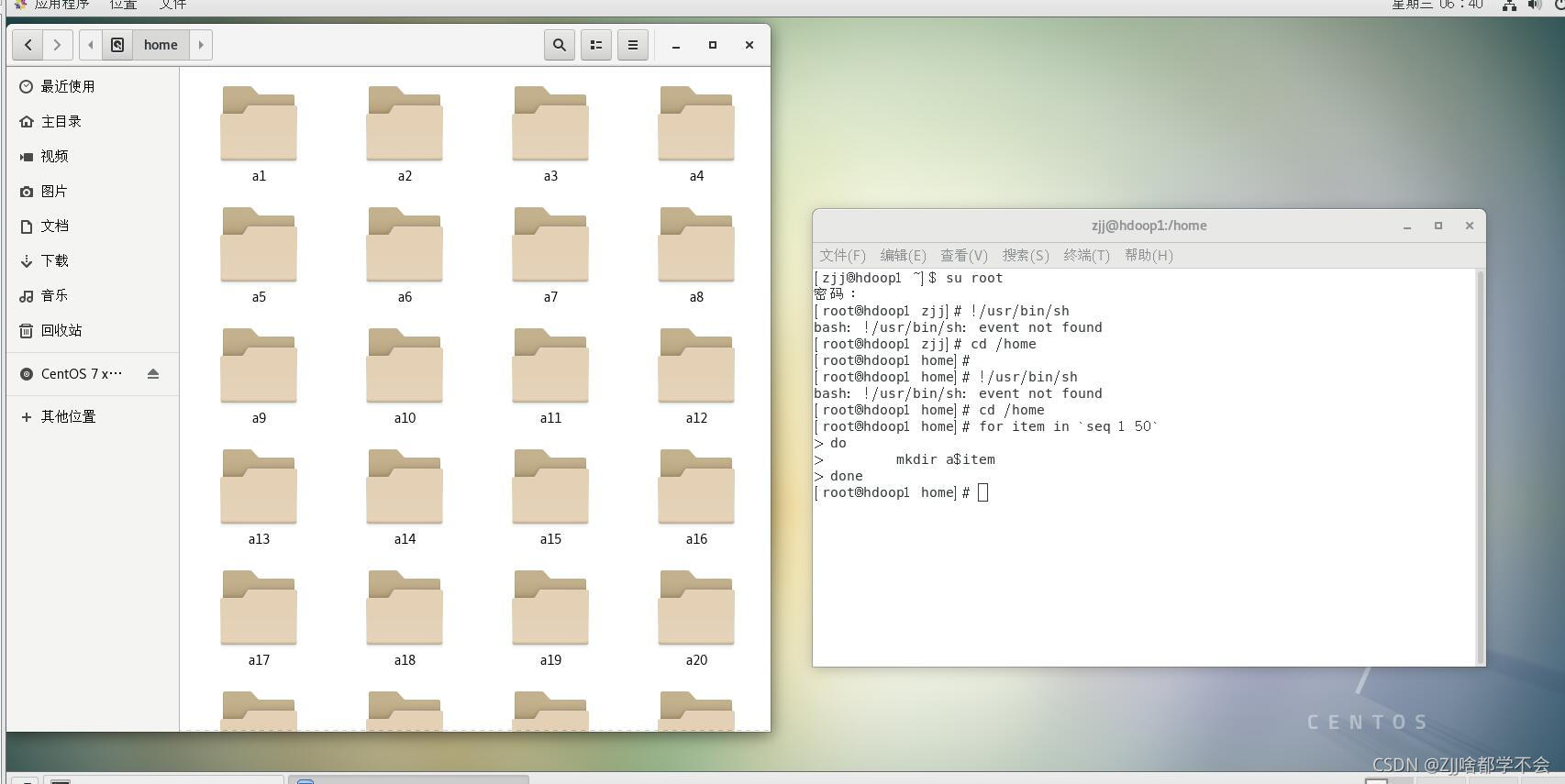Open Videos (视频) in sidebar

coord(93,156)
